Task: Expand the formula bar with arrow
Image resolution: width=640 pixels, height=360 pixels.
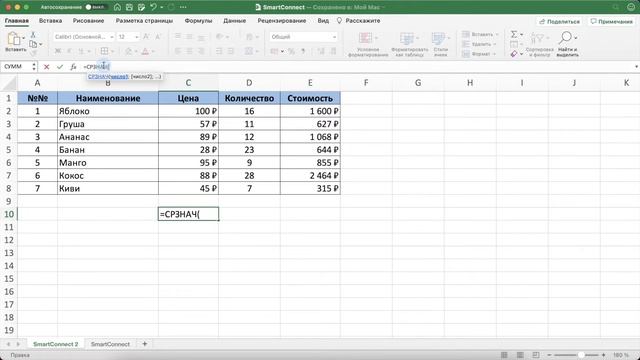Action: pos(636,67)
